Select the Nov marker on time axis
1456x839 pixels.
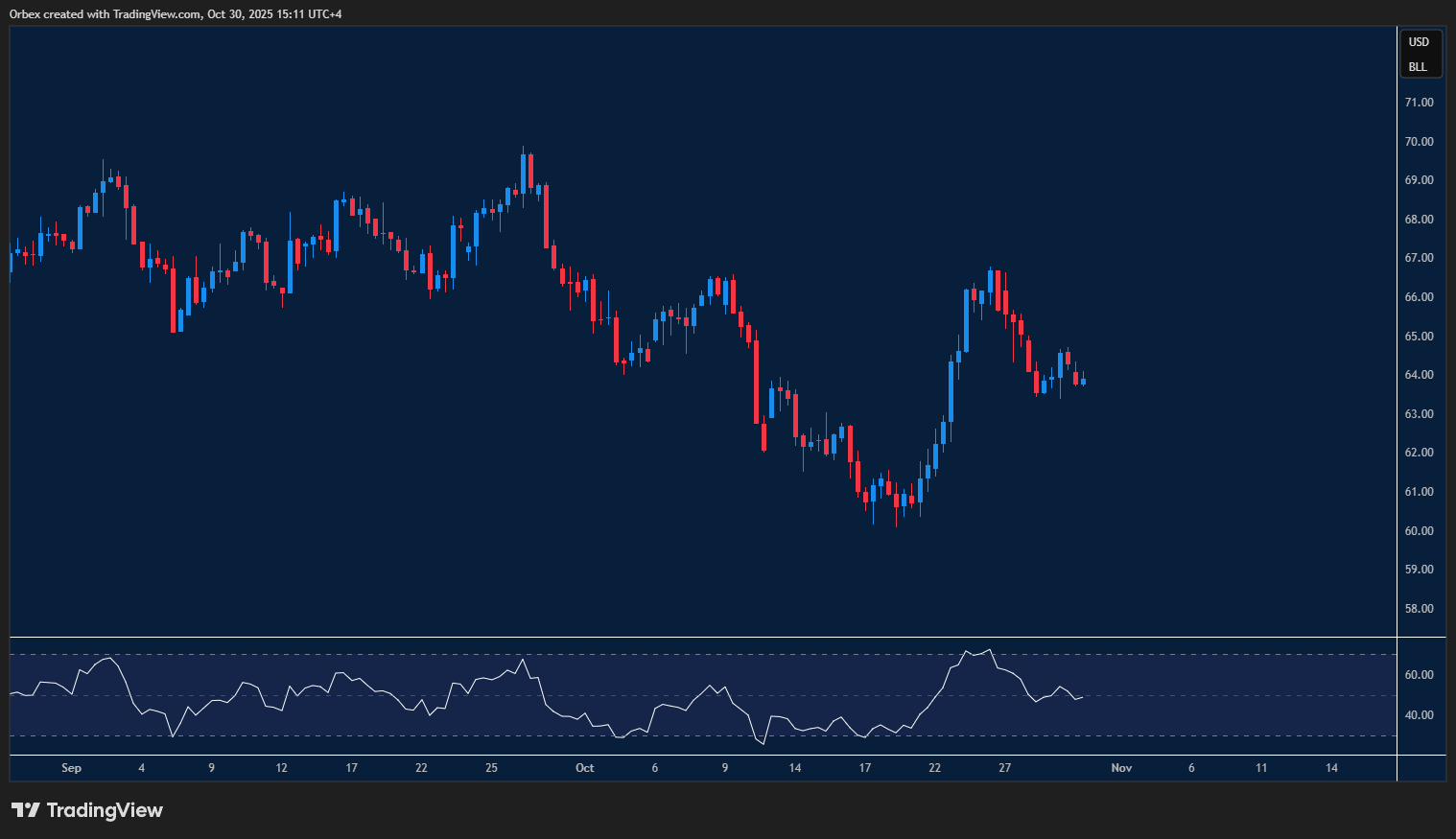(x=1121, y=768)
